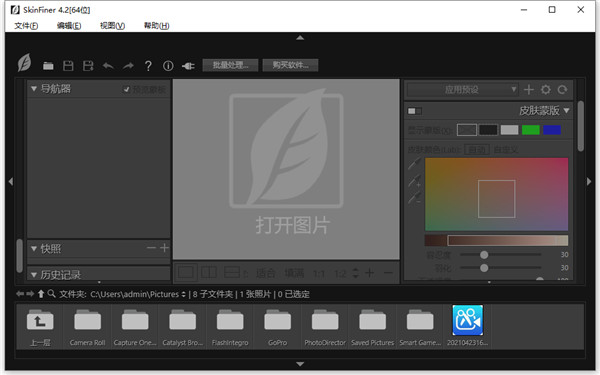Screen dimensions: 600x375
Task: Zoom out with the minus icon below the preview
Action: (388, 273)
